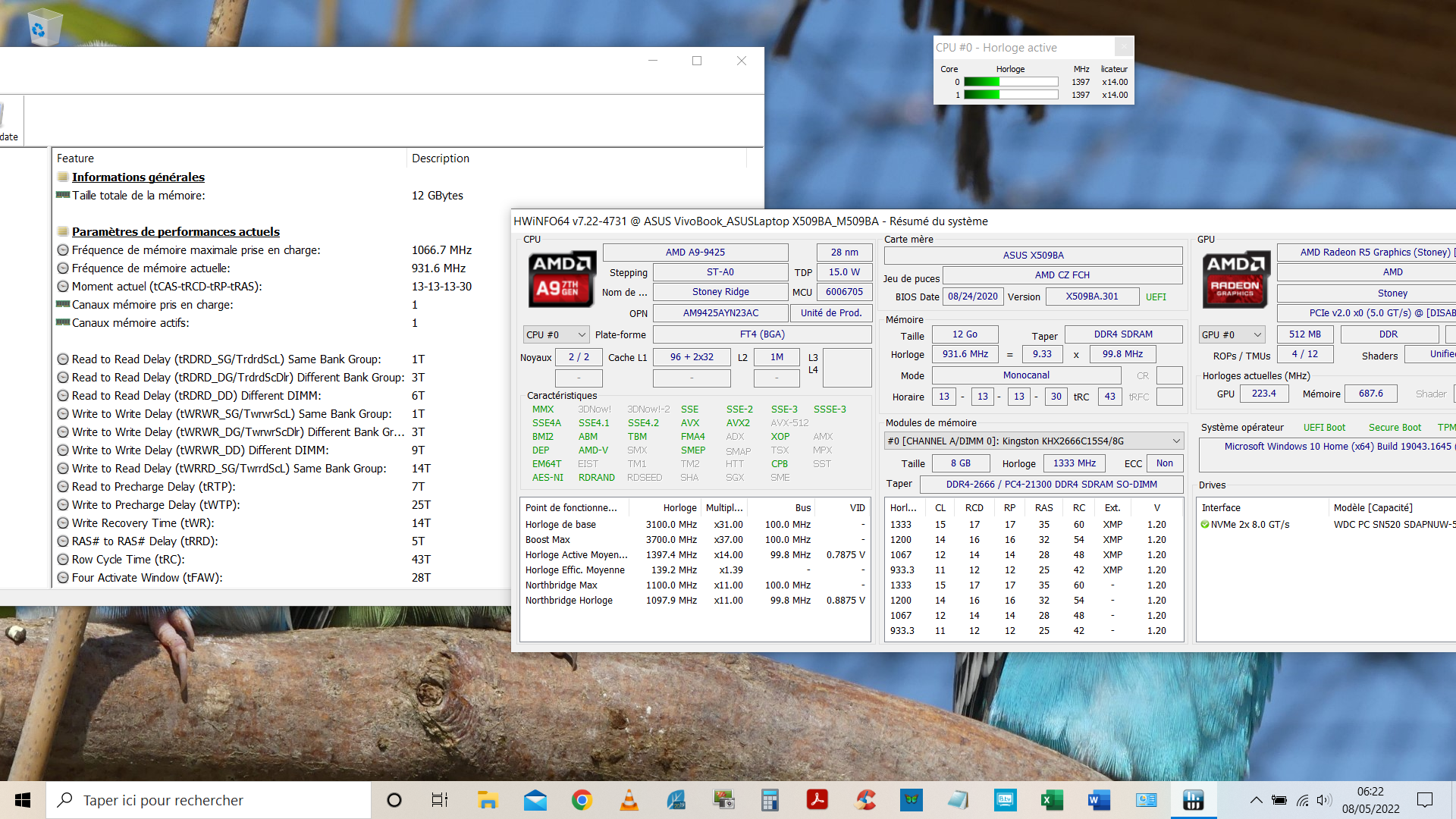Image resolution: width=1456 pixels, height=819 pixels.
Task: Select the Fréquence de mémoire actuelle row
Action: [x=282, y=268]
